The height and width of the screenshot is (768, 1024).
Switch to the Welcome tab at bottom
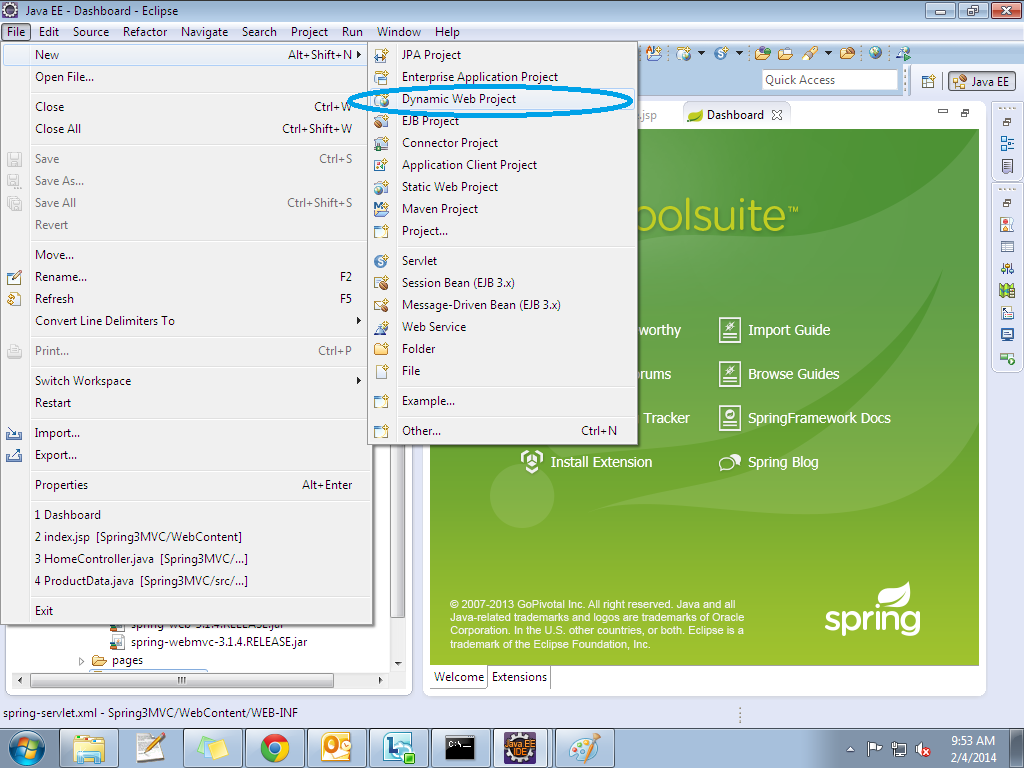[458, 677]
